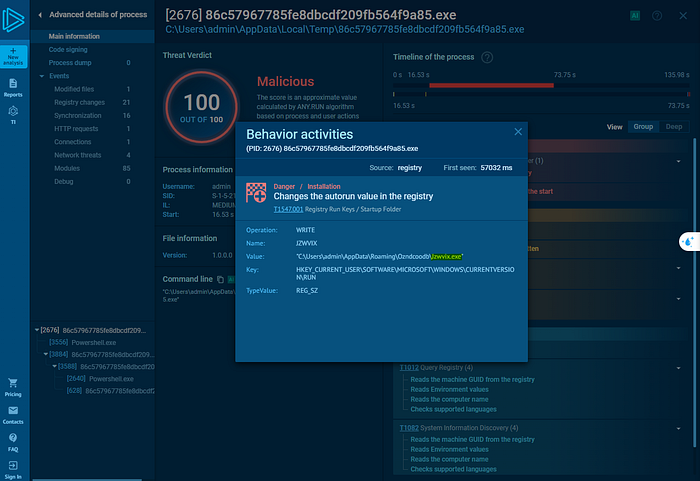The width and height of the screenshot is (700, 481).
Task: Open the TI threat intelligence icon
Action: [x=13, y=115]
